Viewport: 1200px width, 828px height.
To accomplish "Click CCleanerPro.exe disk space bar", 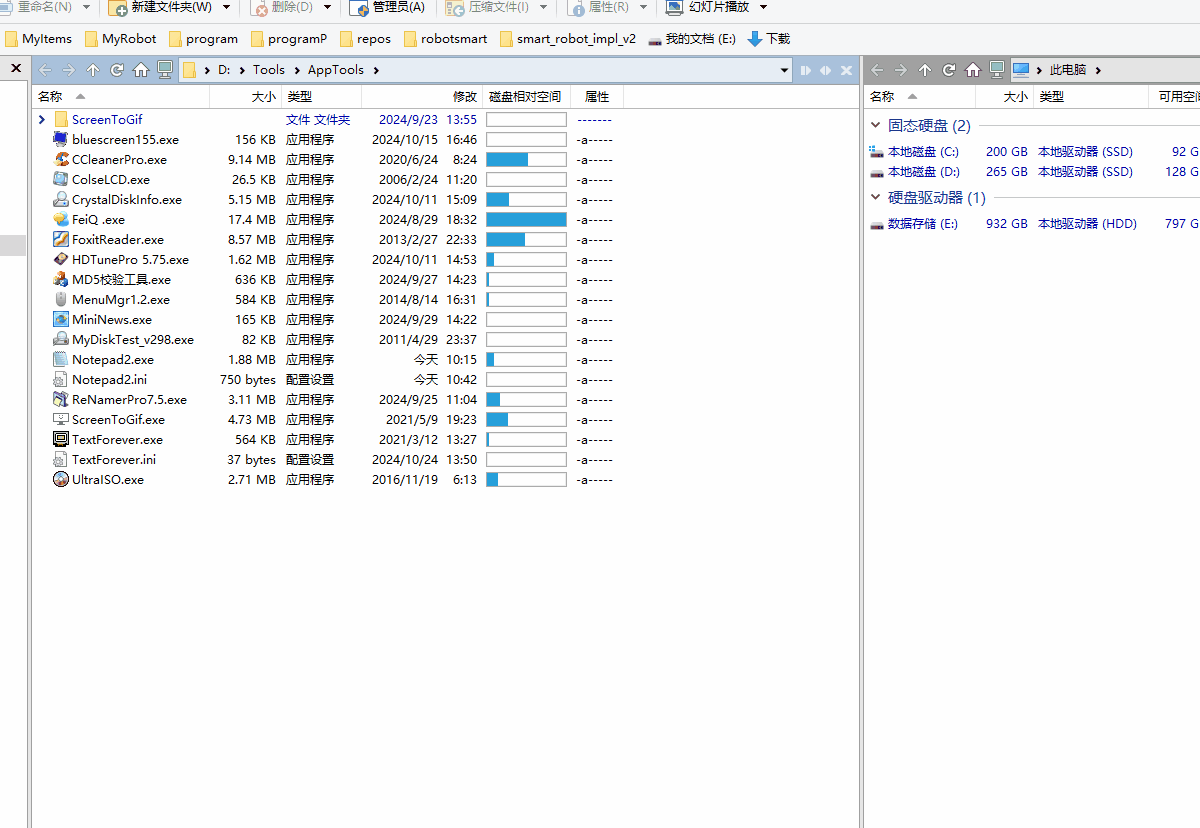I will [x=526, y=160].
